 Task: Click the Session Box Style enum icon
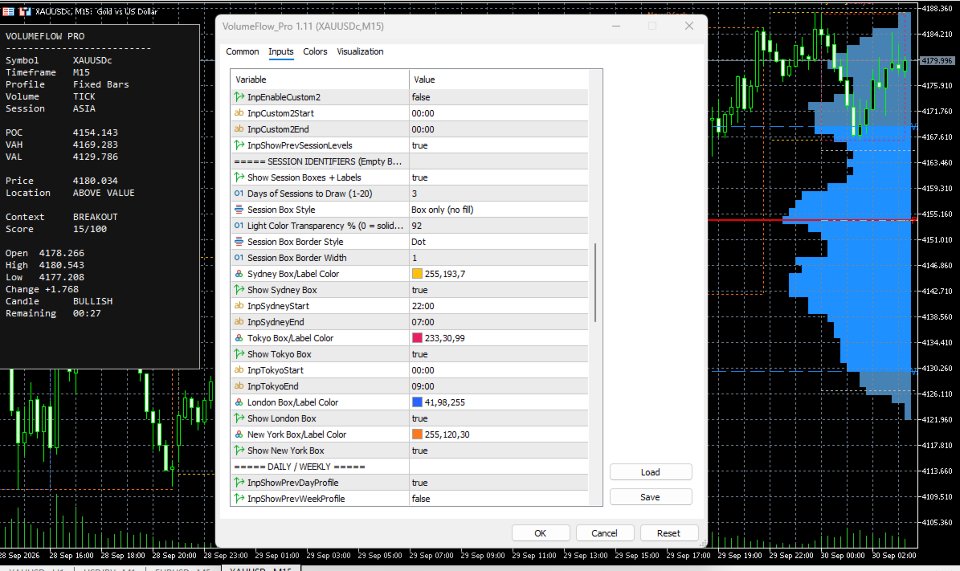click(239, 209)
